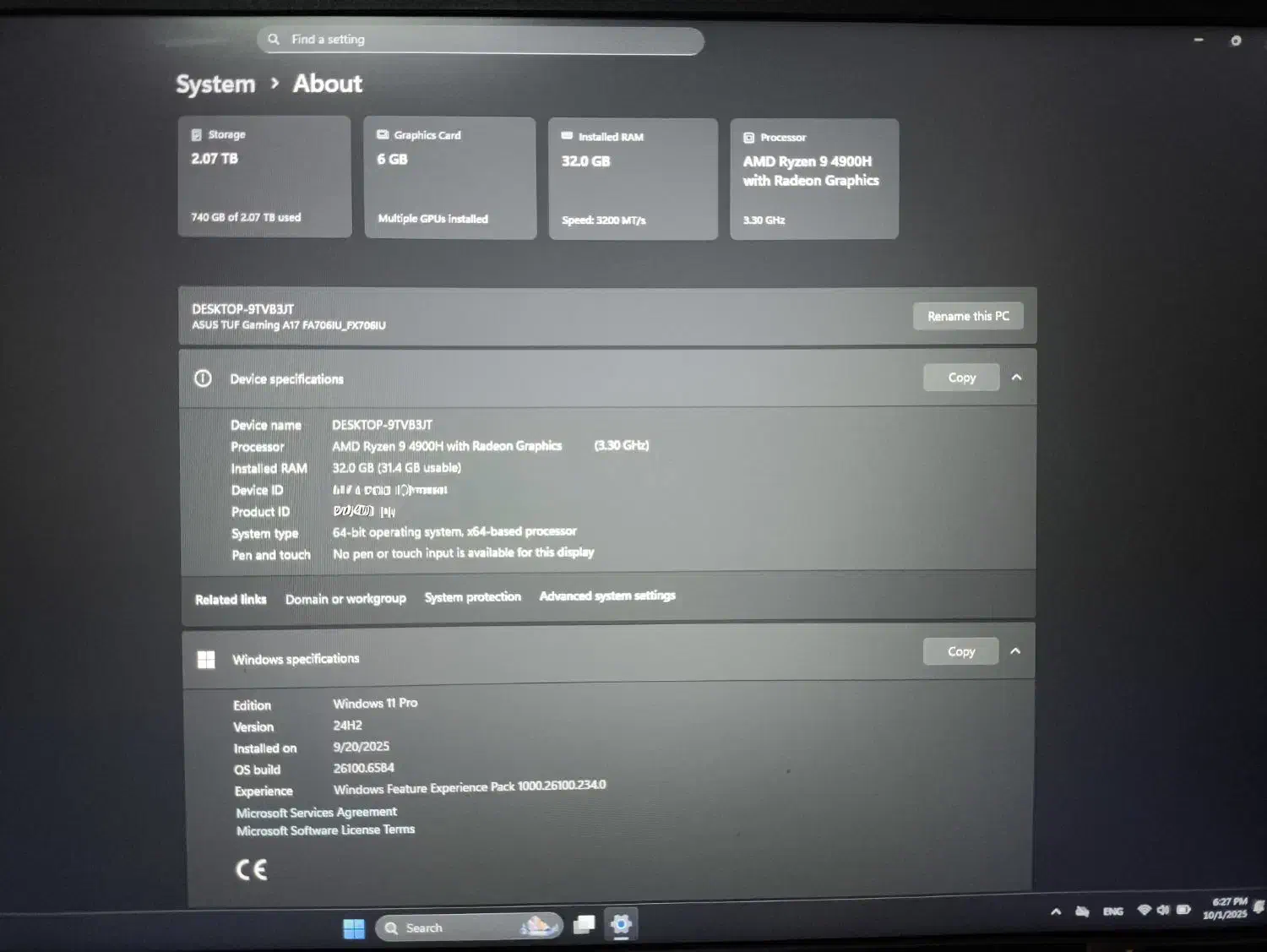Open the Processor AMD Ryzen 9 card
Image resolution: width=1267 pixels, height=952 pixels.
pos(814,179)
